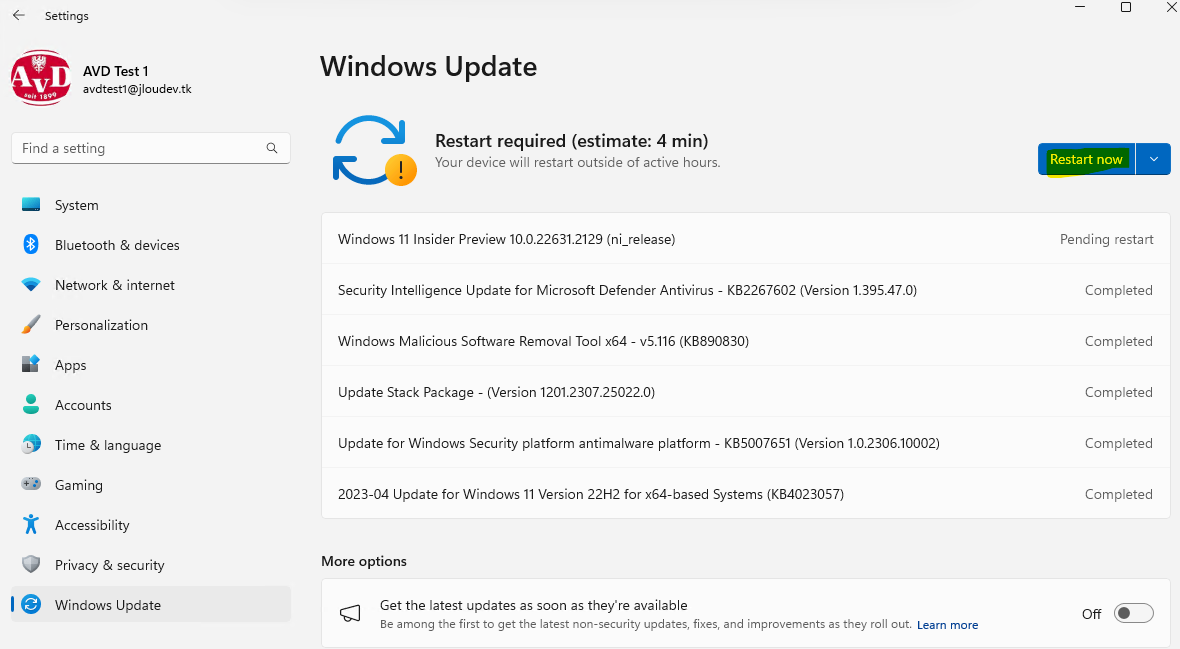Viewport: 1180px width, 649px height.
Task: Click the Windows Update page title
Action: click(428, 66)
